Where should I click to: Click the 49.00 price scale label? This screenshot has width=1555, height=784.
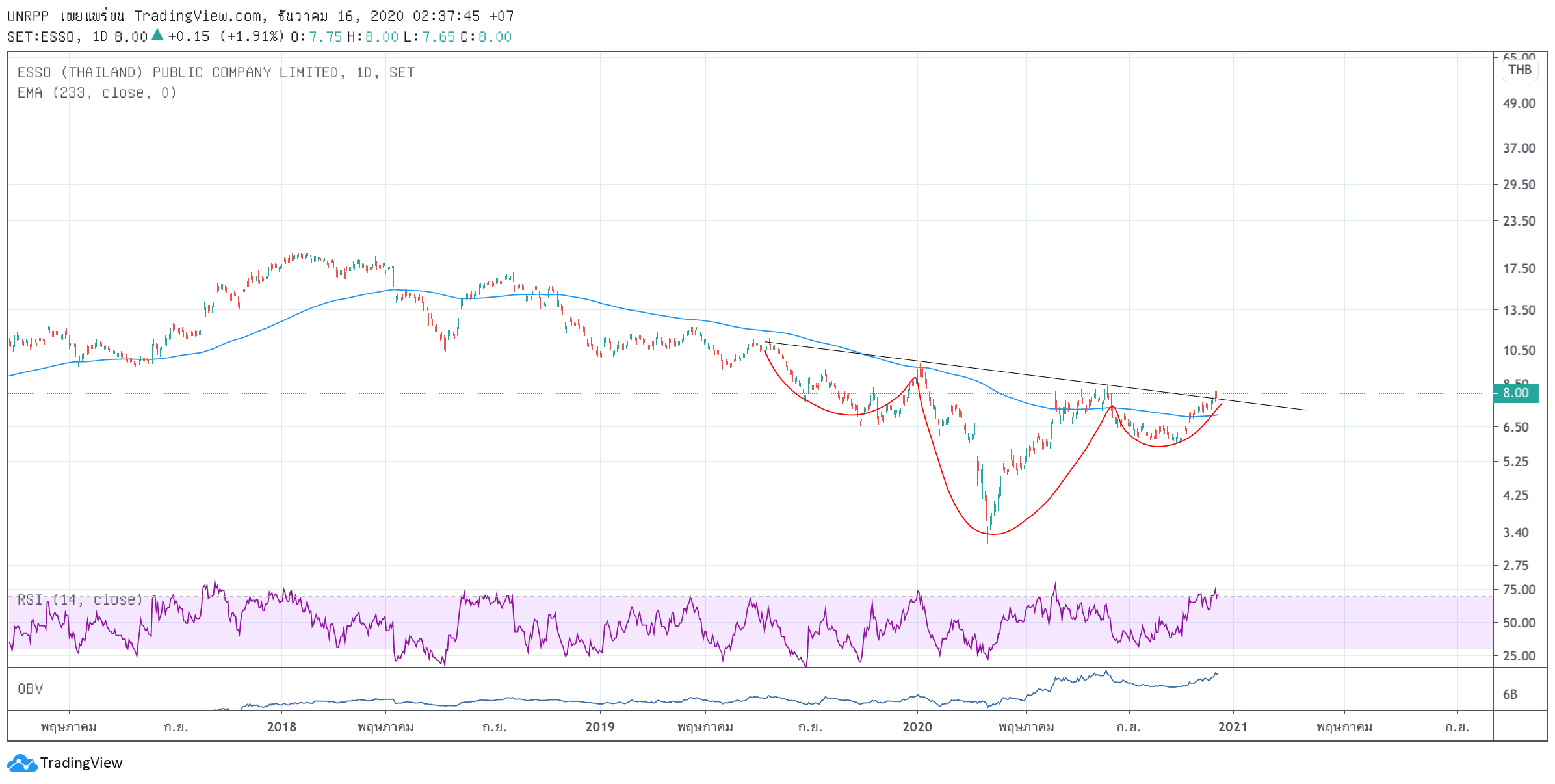click(1519, 103)
